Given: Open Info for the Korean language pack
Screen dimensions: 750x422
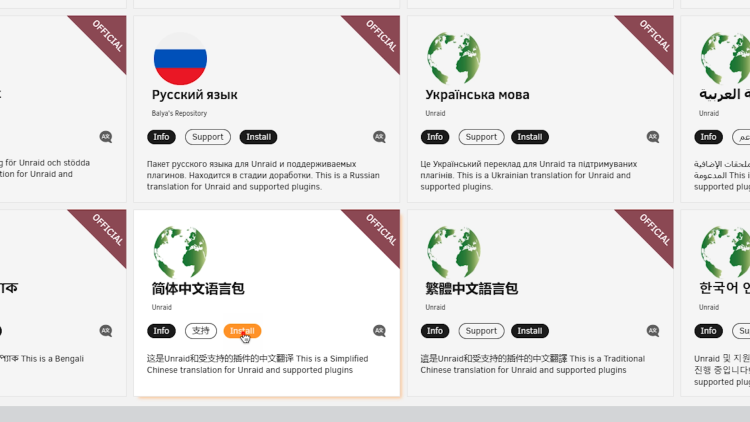Looking at the screenshot, I should [x=708, y=331].
